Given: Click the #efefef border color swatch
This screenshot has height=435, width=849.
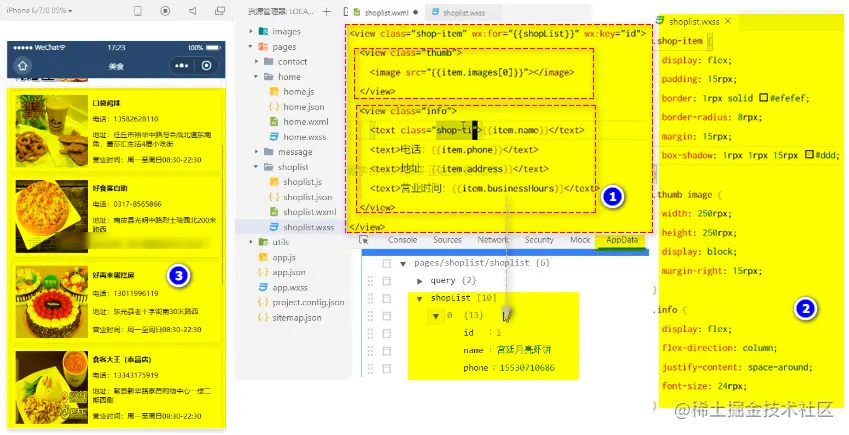Looking at the screenshot, I should (x=763, y=98).
